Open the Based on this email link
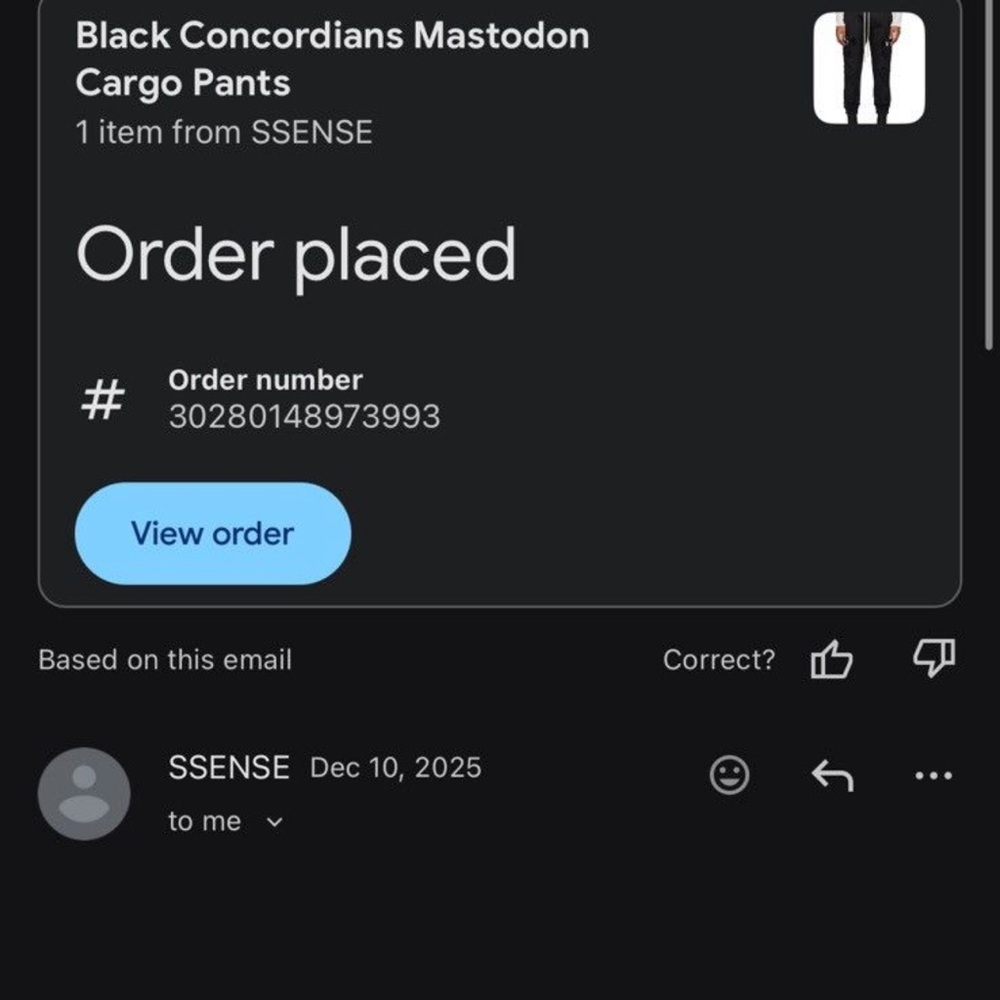The image size is (1000, 1000). (165, 659)
